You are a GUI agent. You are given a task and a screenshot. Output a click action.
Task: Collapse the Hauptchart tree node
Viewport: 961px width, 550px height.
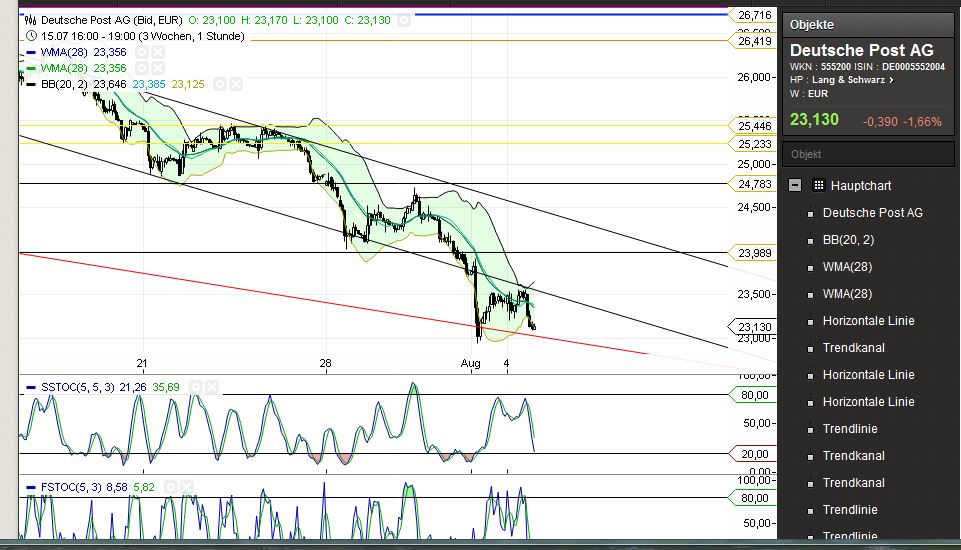pos(795,185)
